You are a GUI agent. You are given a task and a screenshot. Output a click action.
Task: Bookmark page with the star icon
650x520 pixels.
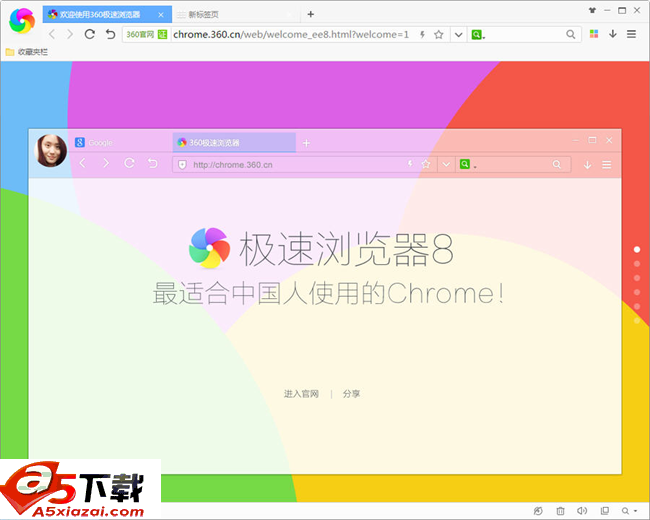(439, 34)
